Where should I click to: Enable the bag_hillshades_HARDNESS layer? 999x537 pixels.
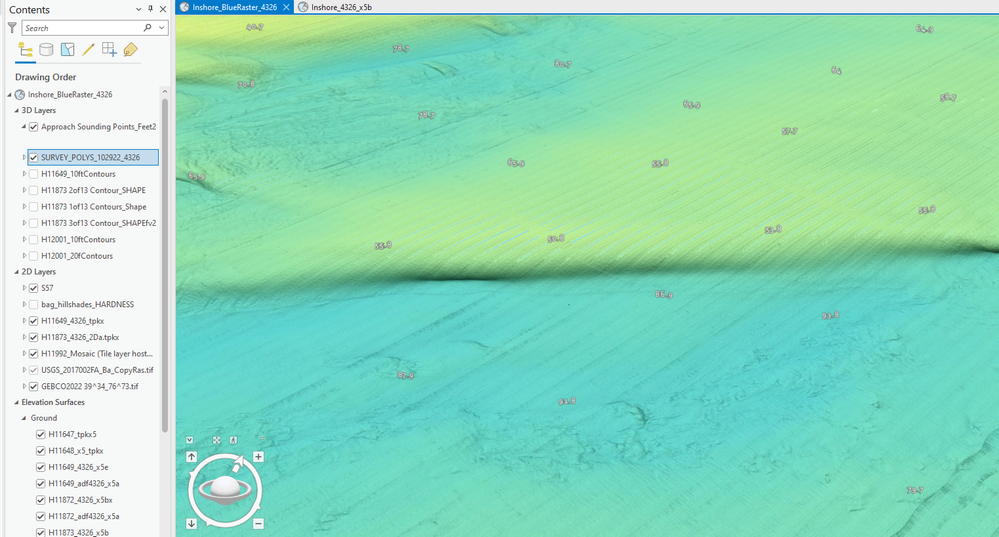34,304
